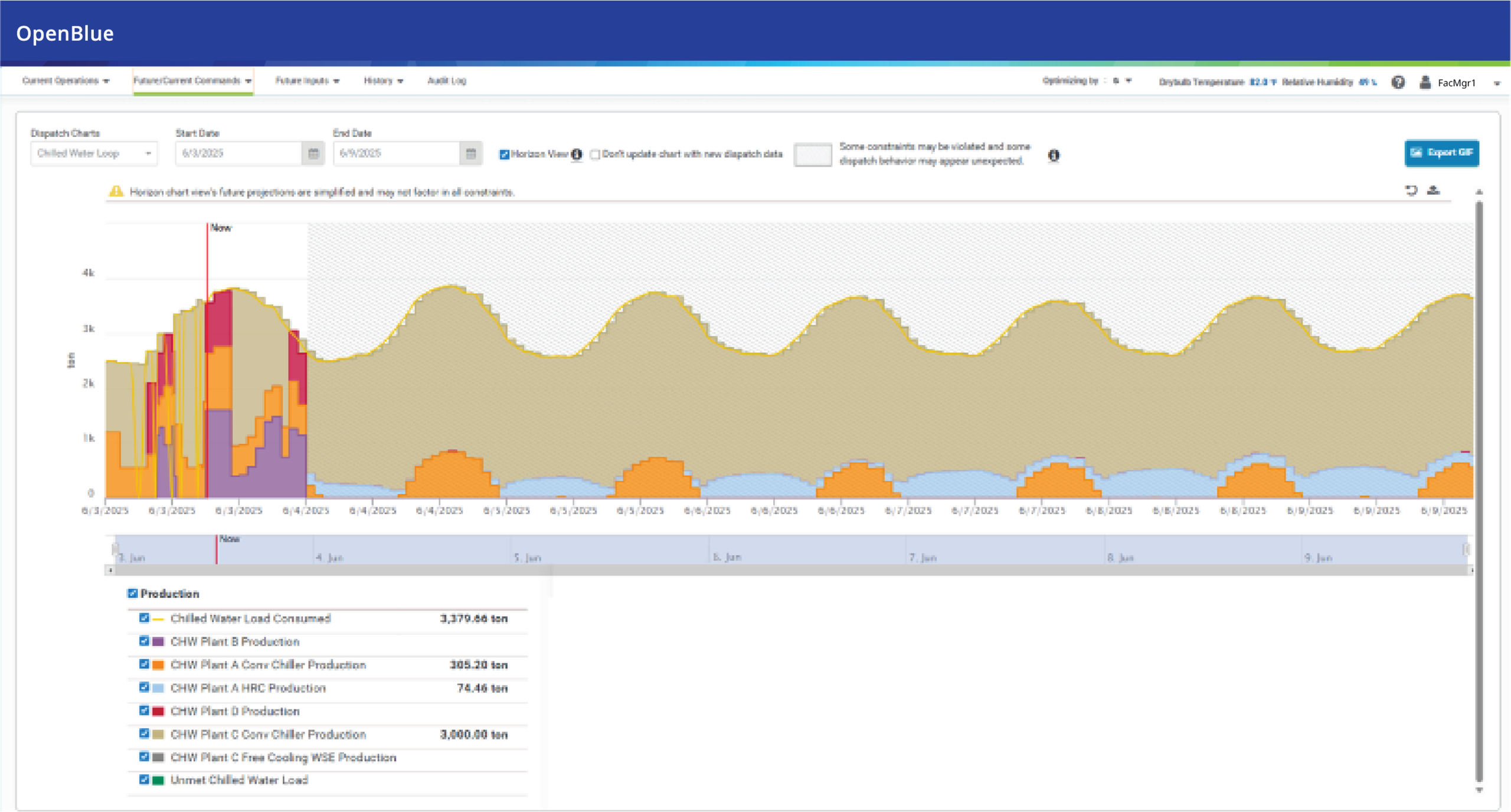This screenshot has height=812, width=1511.
Task: Click the chart download icon
Action: (1433, 190)
